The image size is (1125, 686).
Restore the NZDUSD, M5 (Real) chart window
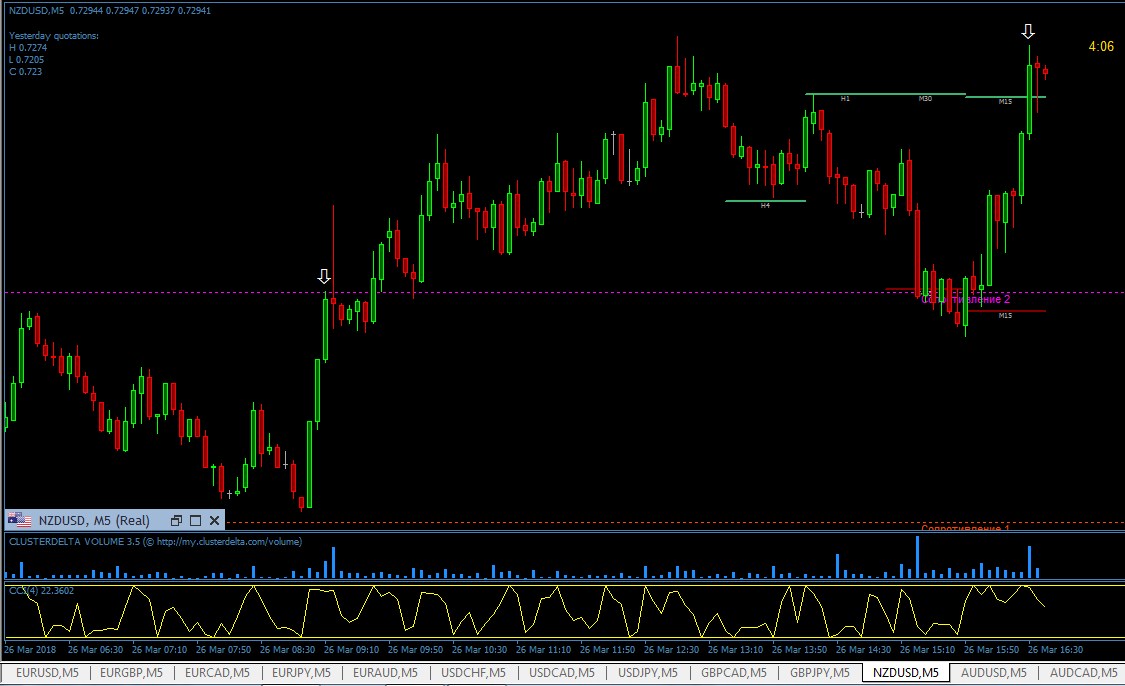(x=176, y=520)
